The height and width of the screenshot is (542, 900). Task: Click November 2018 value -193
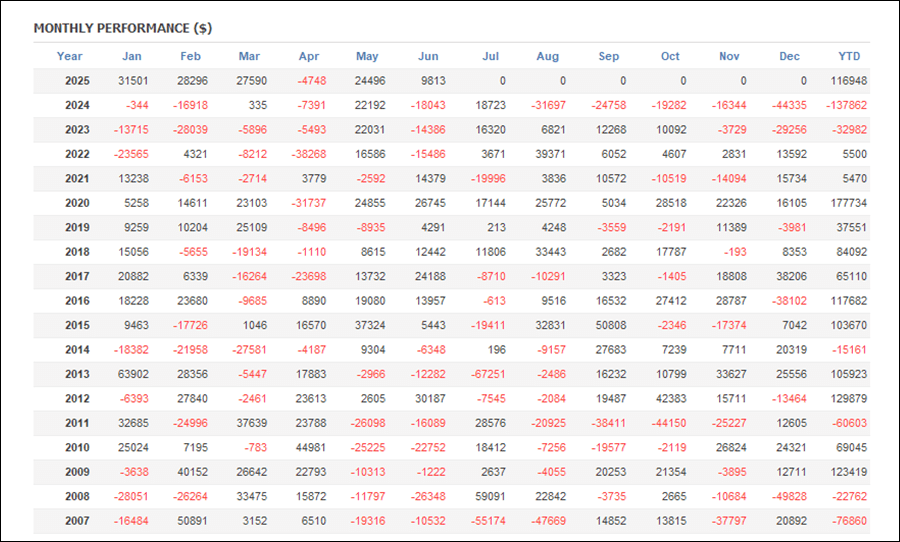coord(734,252)
